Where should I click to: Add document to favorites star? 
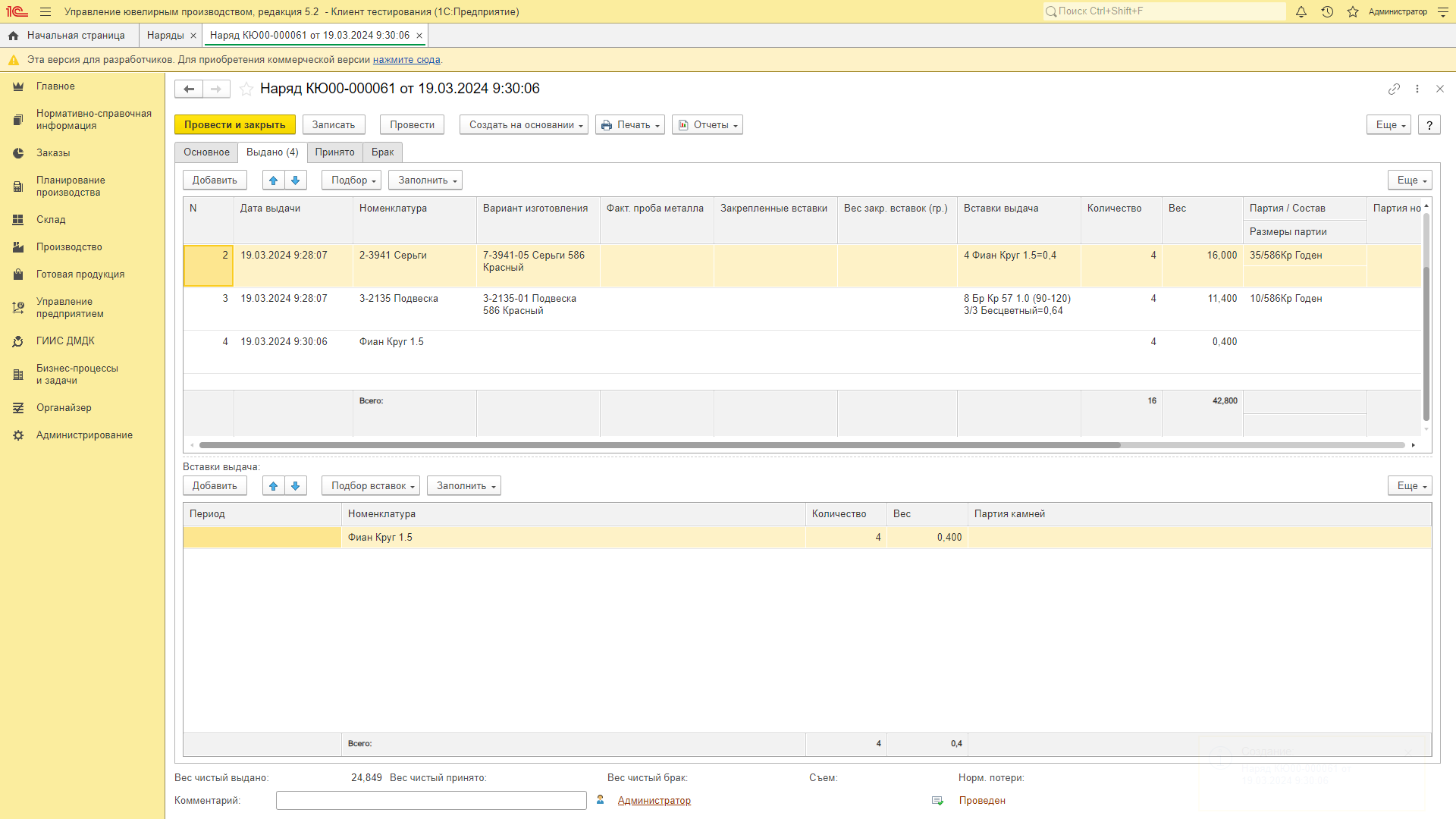tap(246, 89)
